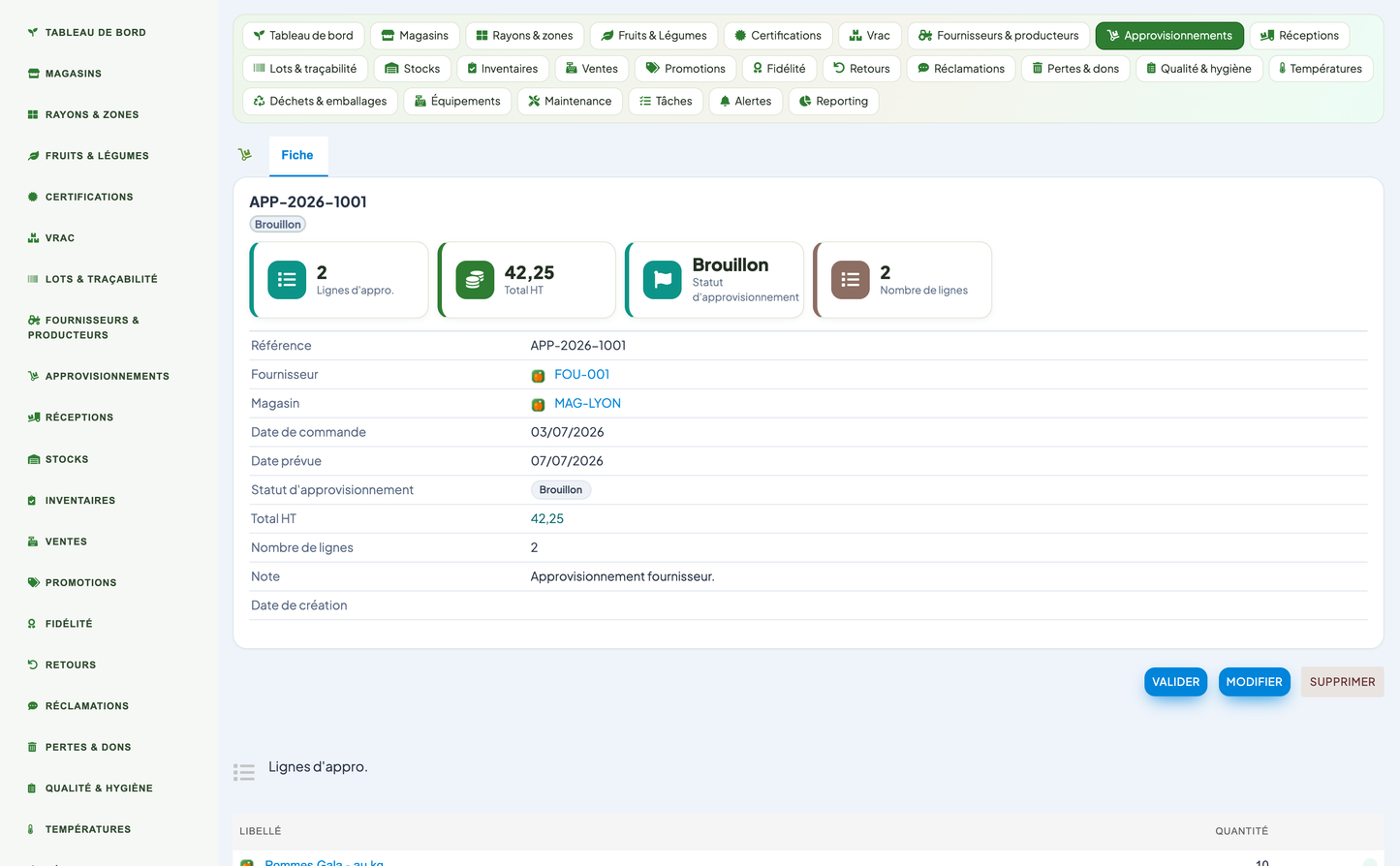This screenshot has width=1400, height=866.
Task: Click the cart icon beside Fiche tab
Action: [245, 155]
